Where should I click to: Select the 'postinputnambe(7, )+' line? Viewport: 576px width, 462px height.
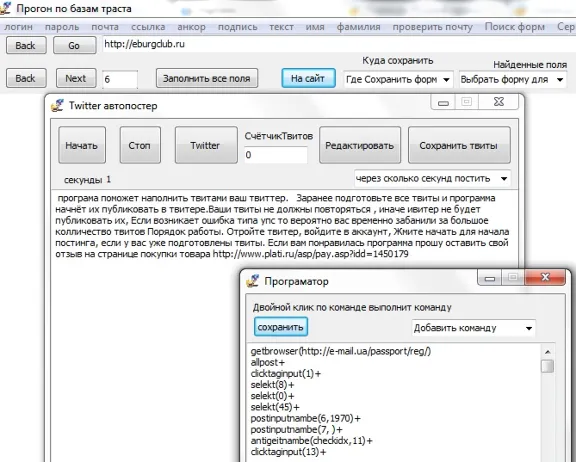pyautogui.click(x=297, y=430)
